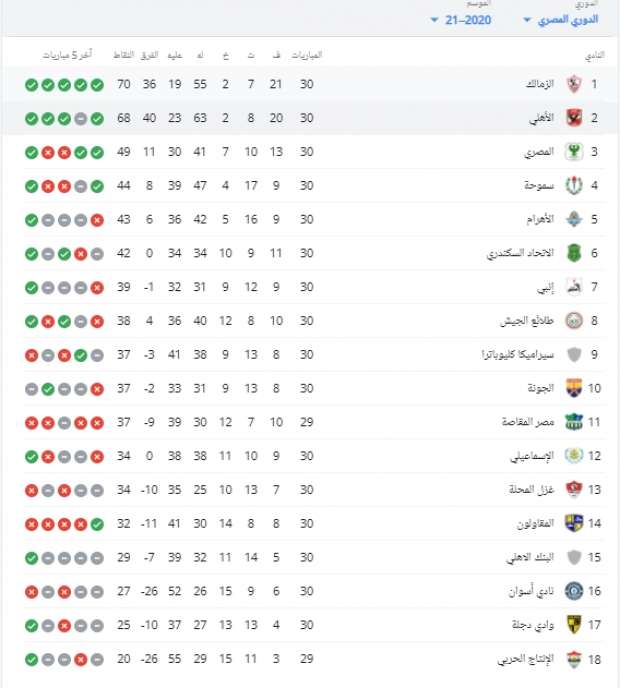Click Al Mokawloon's green win result circle
This screenshot has width=620, height=688.
[x=97, y=524]
